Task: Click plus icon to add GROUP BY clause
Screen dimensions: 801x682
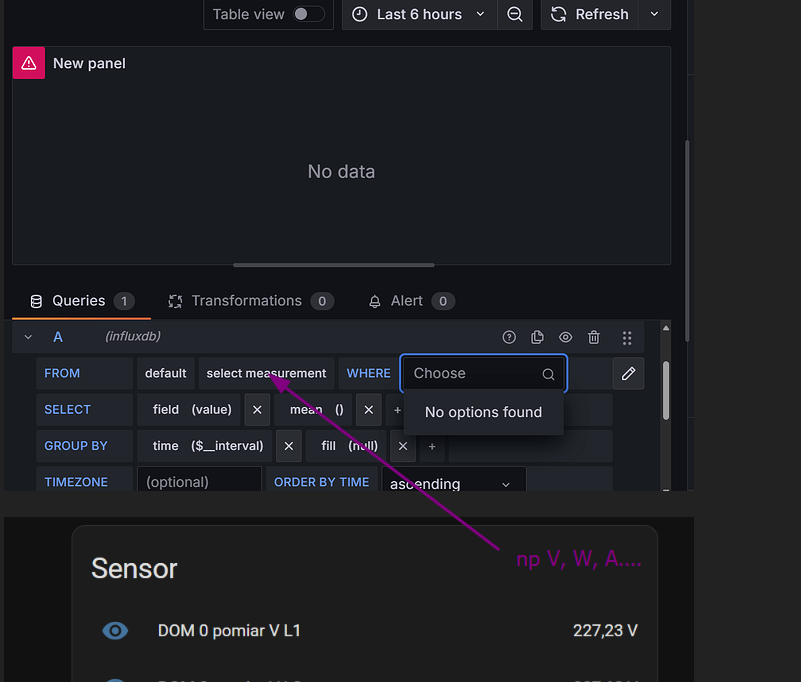Action: point(432,446)
